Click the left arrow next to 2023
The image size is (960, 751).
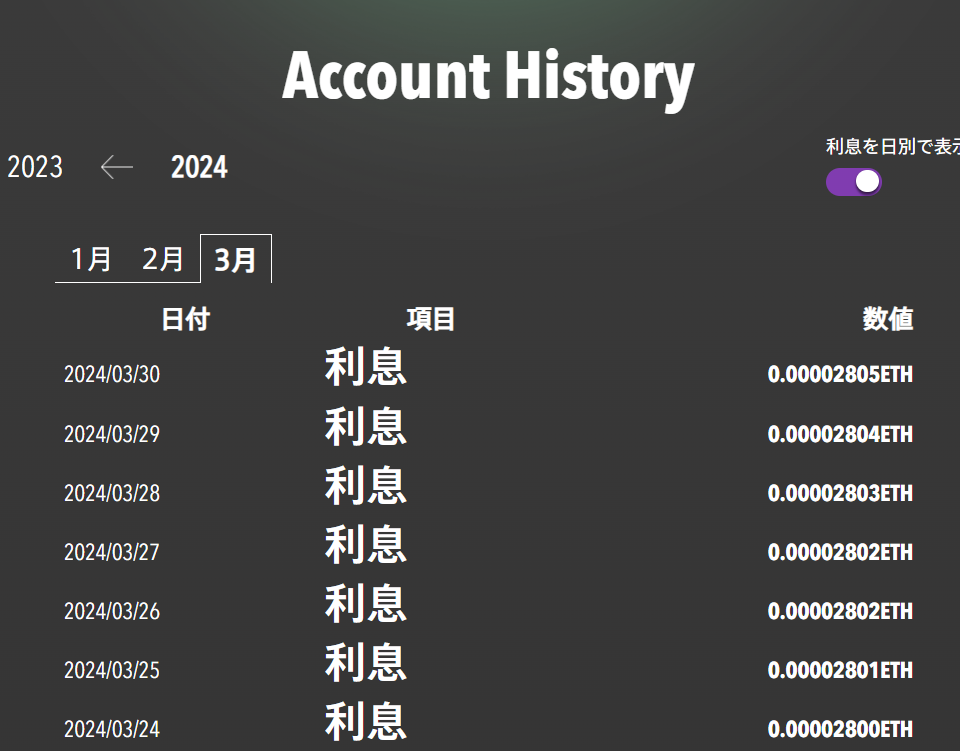pos(116,166)
